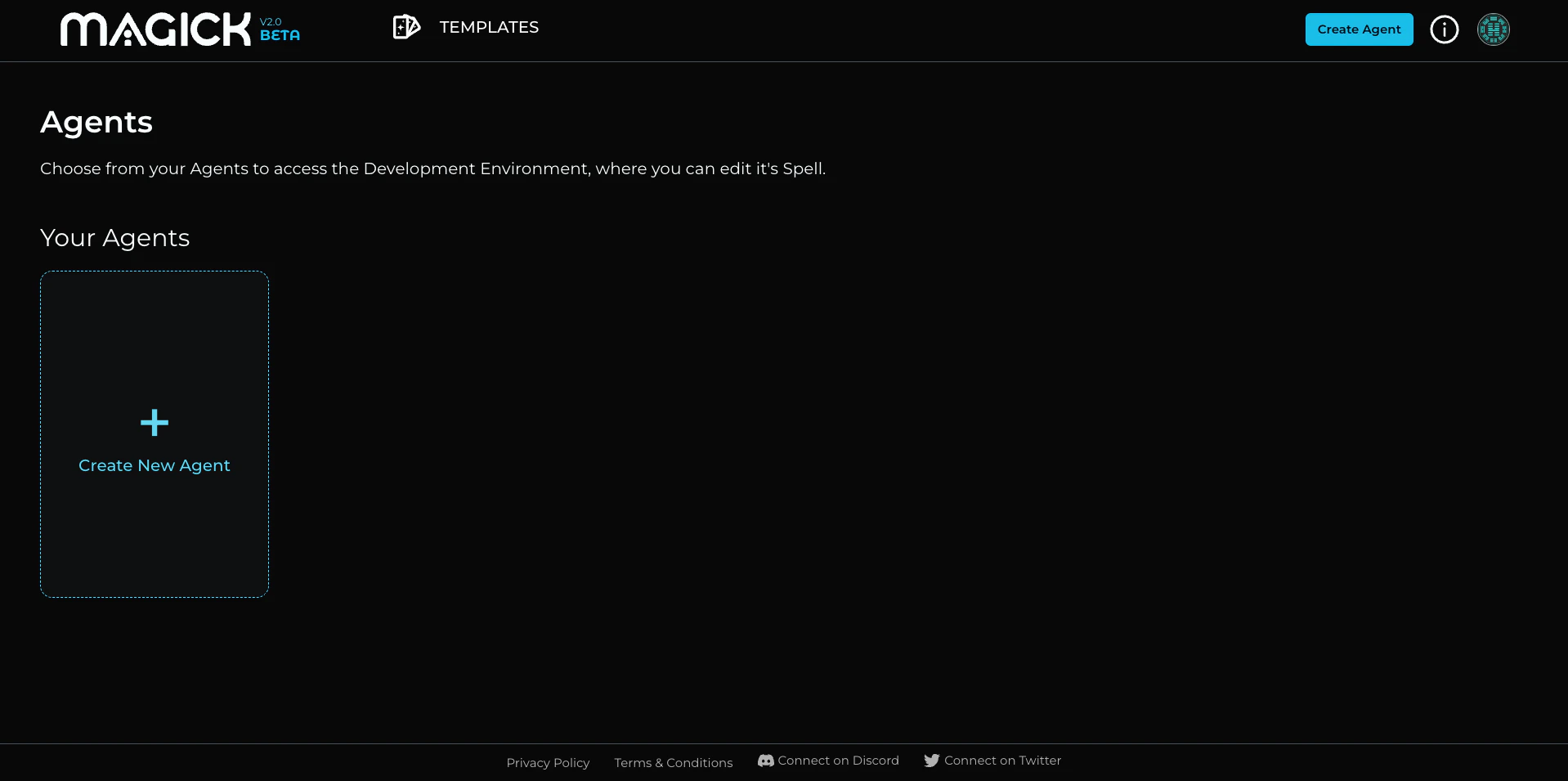Click the Development Environment description text
This screenshot has height=781, width=1568.
[432, 168]
